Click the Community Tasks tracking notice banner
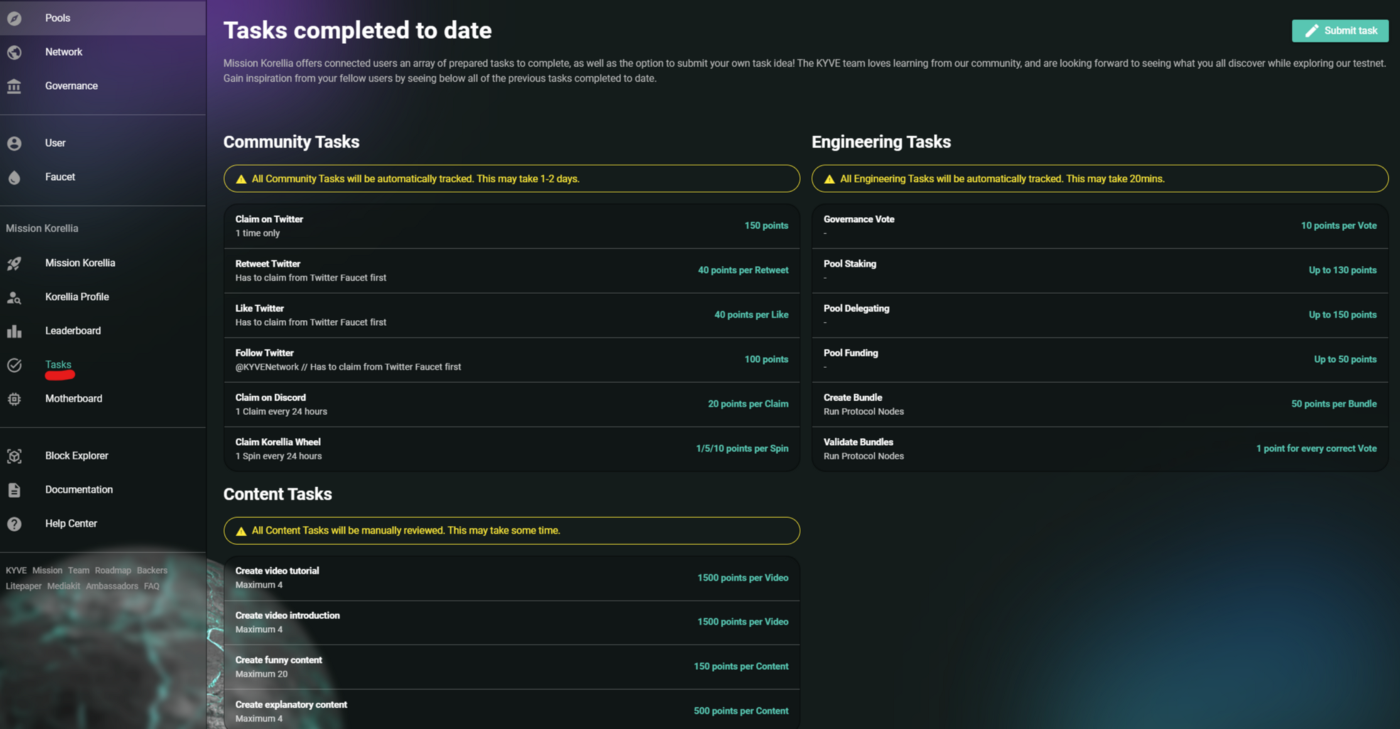Screen dimensions: 1400x729 511,179
